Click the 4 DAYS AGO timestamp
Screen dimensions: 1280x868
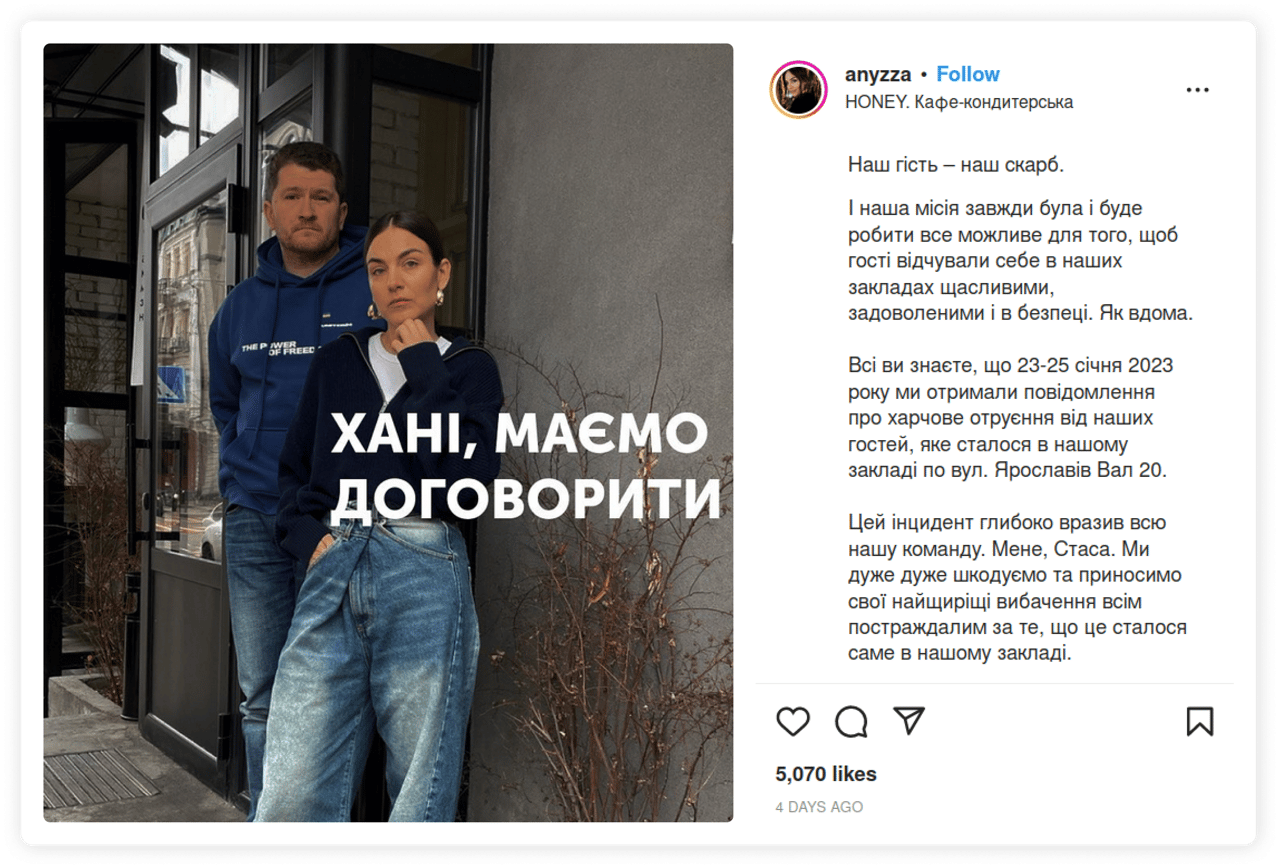point(819,807)
